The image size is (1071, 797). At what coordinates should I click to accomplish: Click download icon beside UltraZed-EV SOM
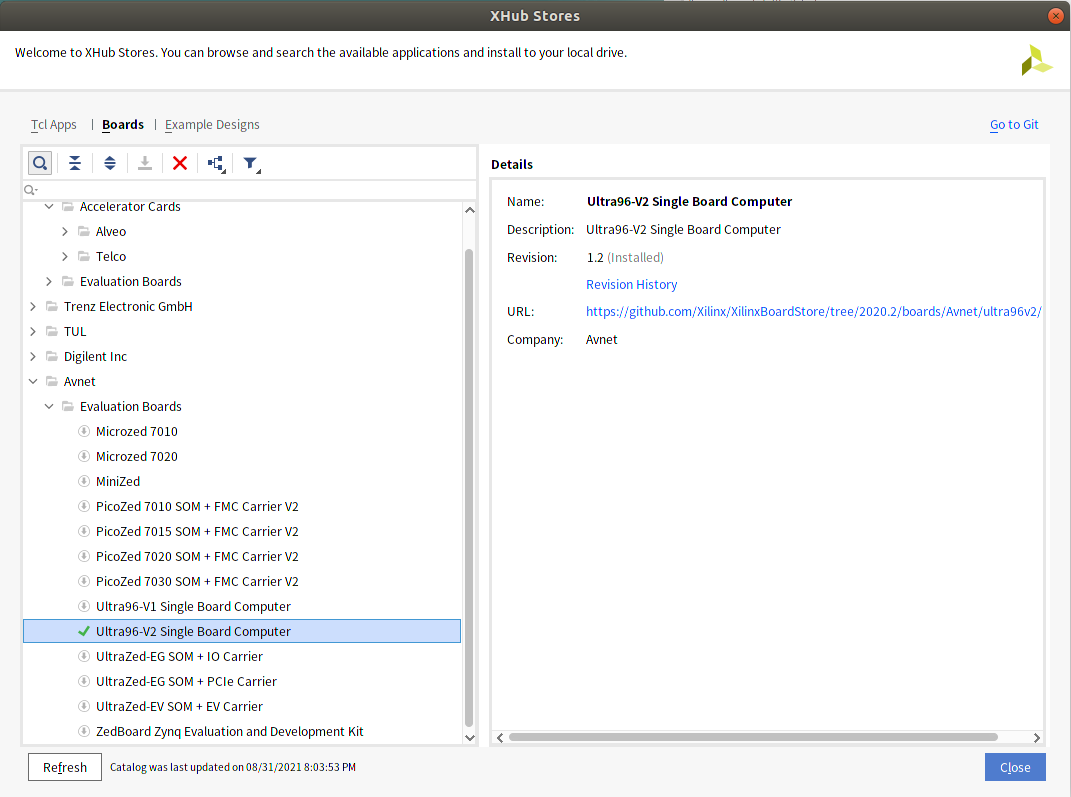pos(84,706)
